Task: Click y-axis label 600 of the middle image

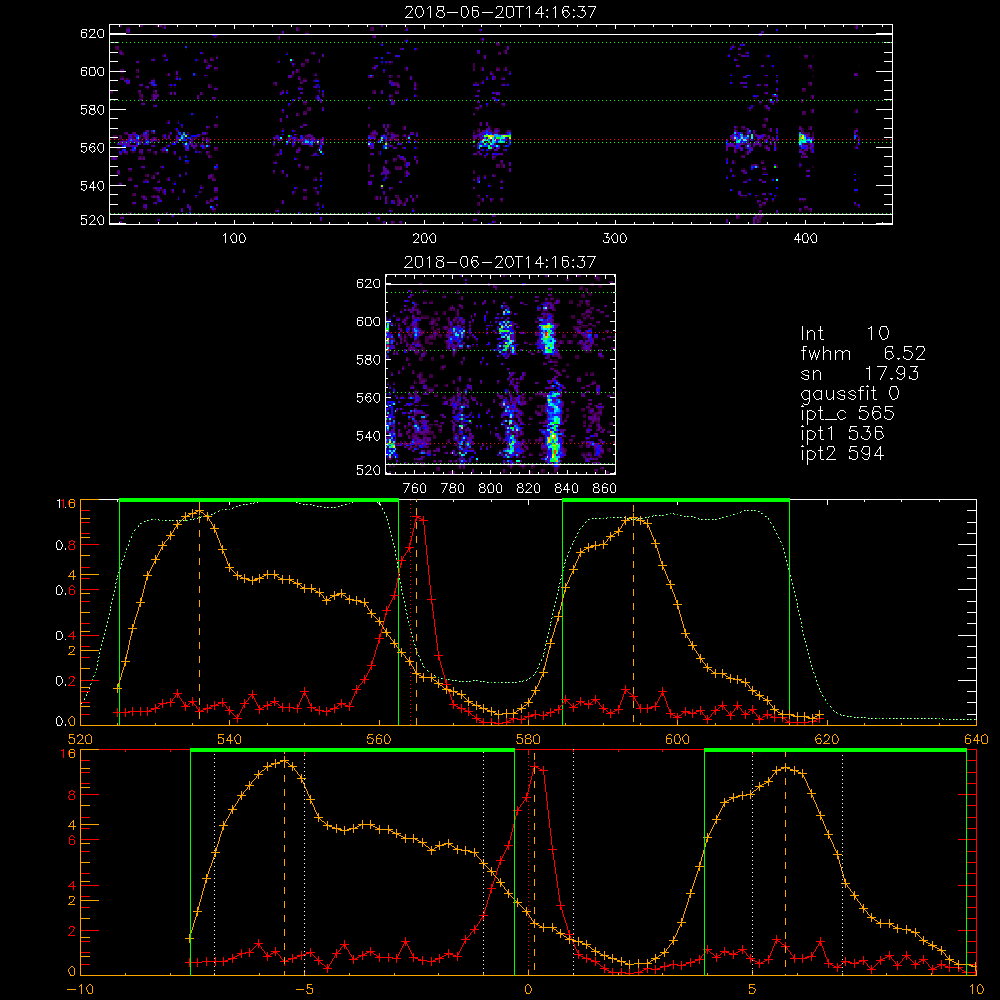Action: pyautogui.click(x=369, y=321)
